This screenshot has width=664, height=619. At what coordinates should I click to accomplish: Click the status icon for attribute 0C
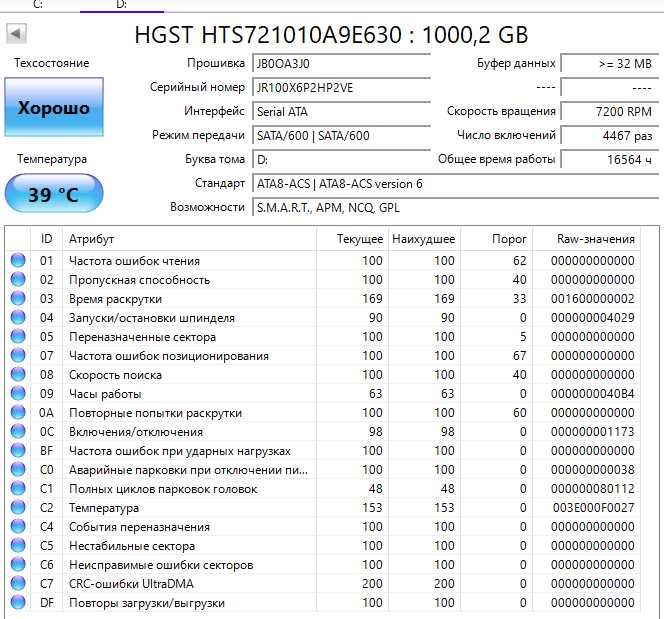(18, 431)
